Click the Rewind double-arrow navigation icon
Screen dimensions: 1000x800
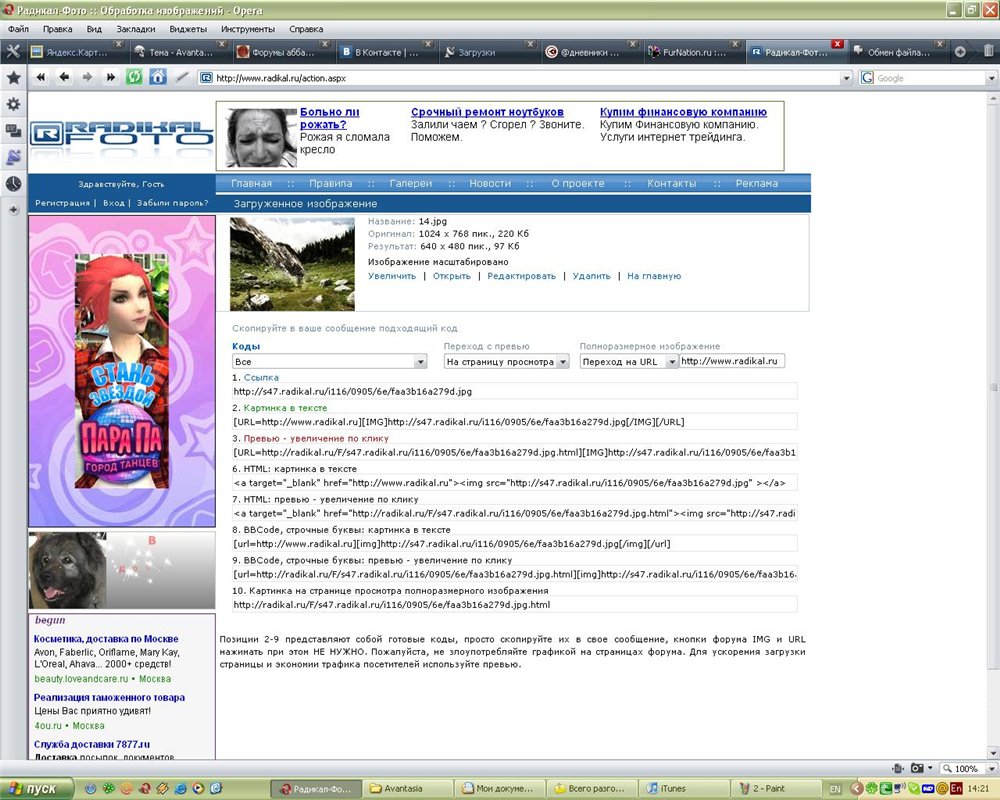coord(42,77)
